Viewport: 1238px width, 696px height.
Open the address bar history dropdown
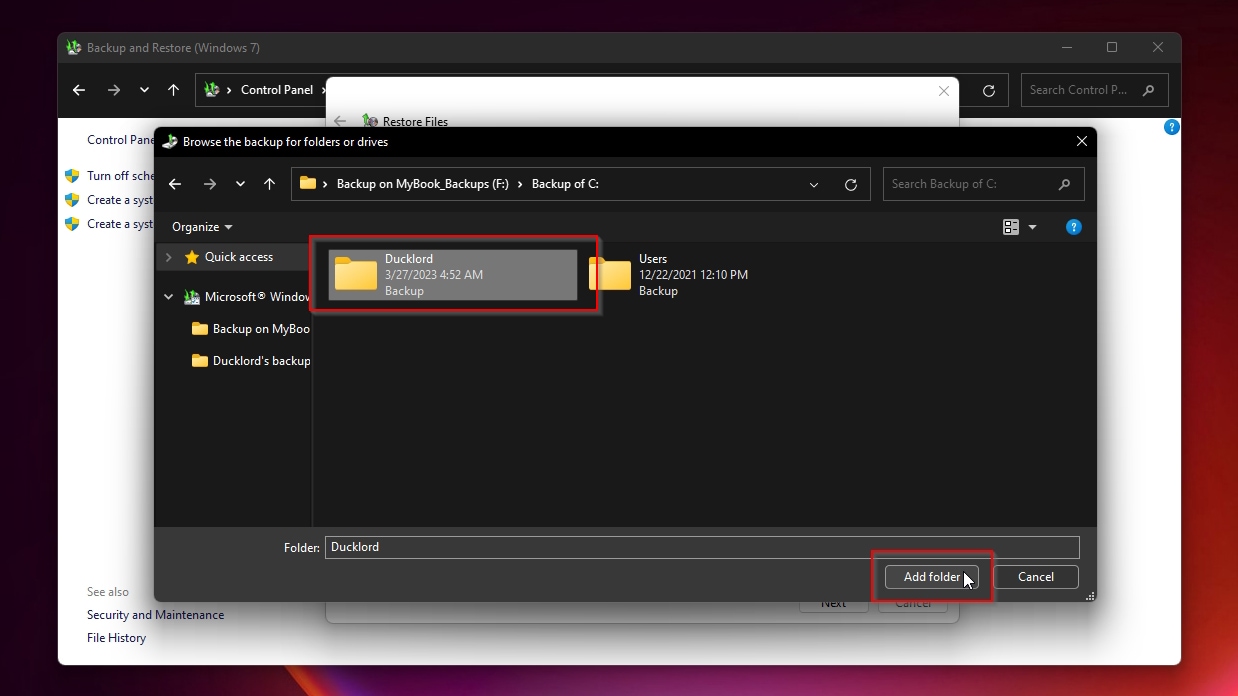814,184
